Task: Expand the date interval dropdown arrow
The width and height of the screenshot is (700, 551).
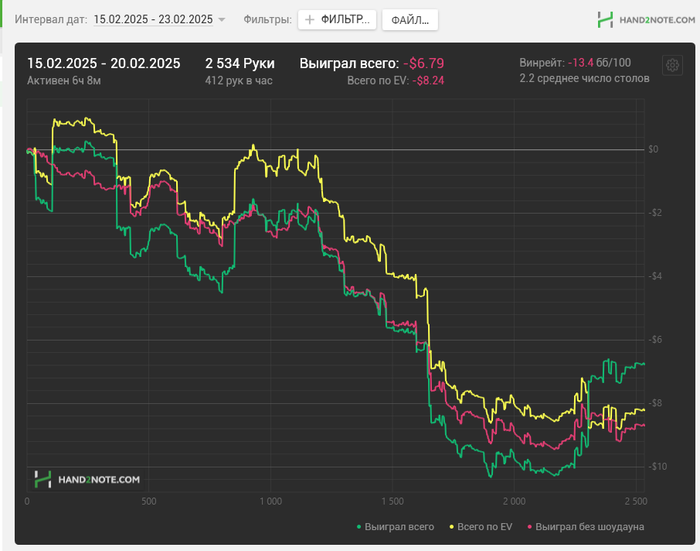Action: point(221,20)
